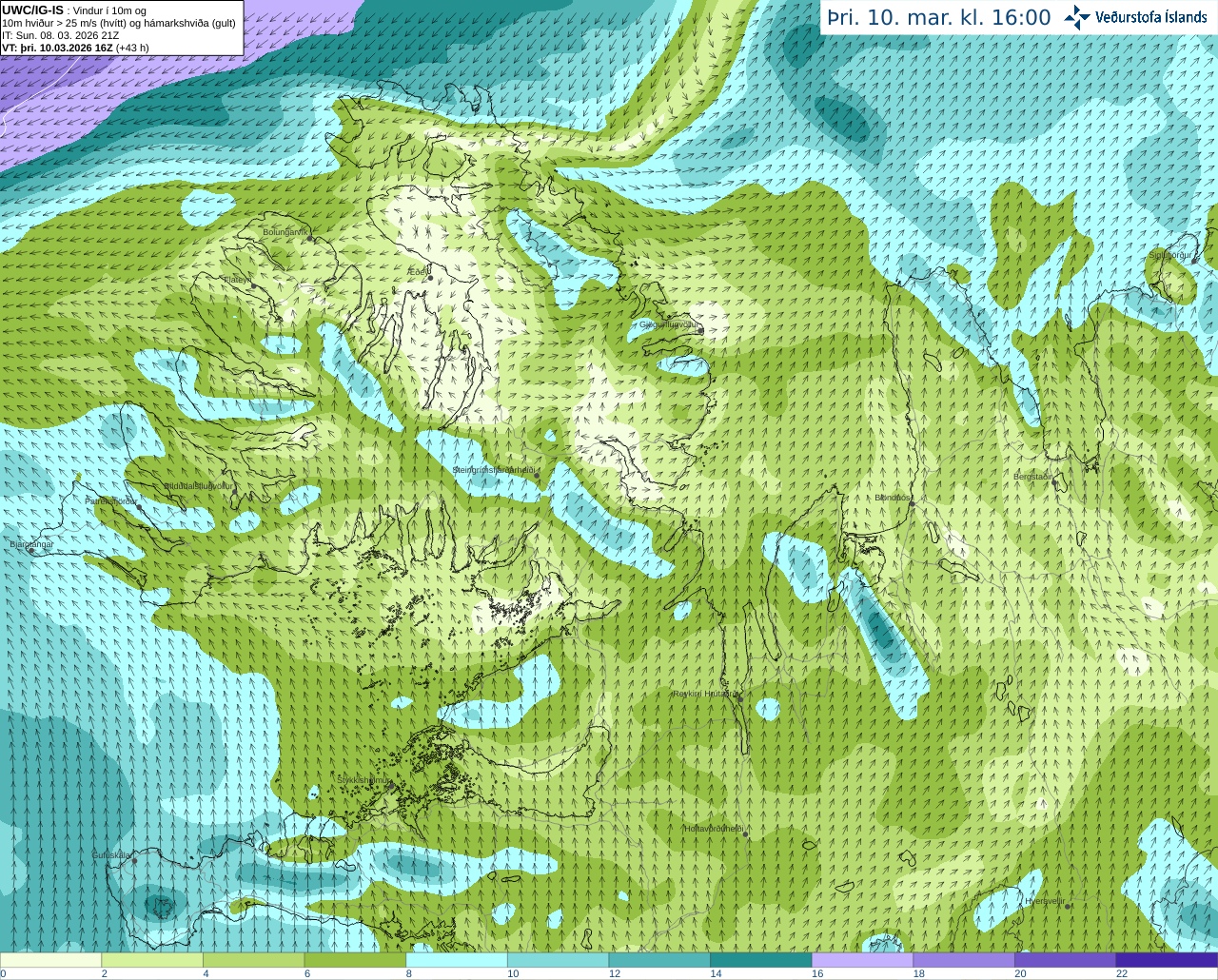1218x980 pixels.
Task: Click the legend scale value 16
Action: (x=817, y=973)
